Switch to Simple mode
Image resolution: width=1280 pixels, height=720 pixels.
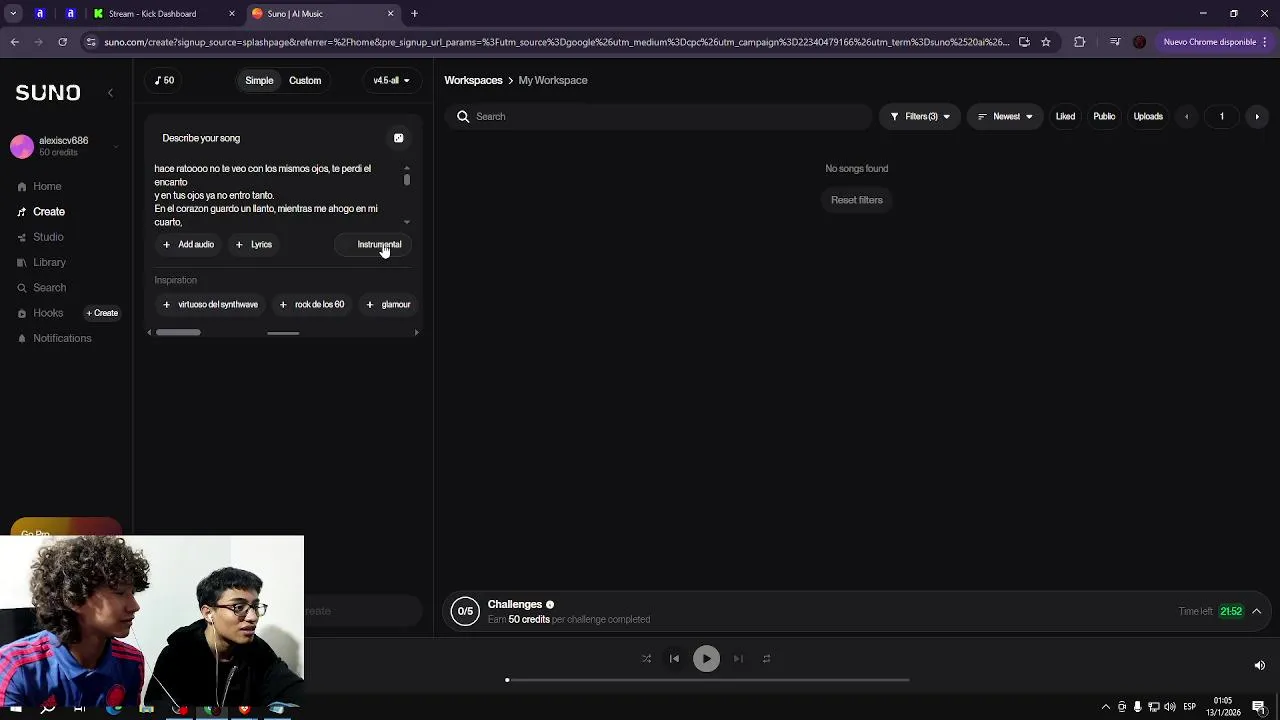pyautogui.click(x=259, y=80)
